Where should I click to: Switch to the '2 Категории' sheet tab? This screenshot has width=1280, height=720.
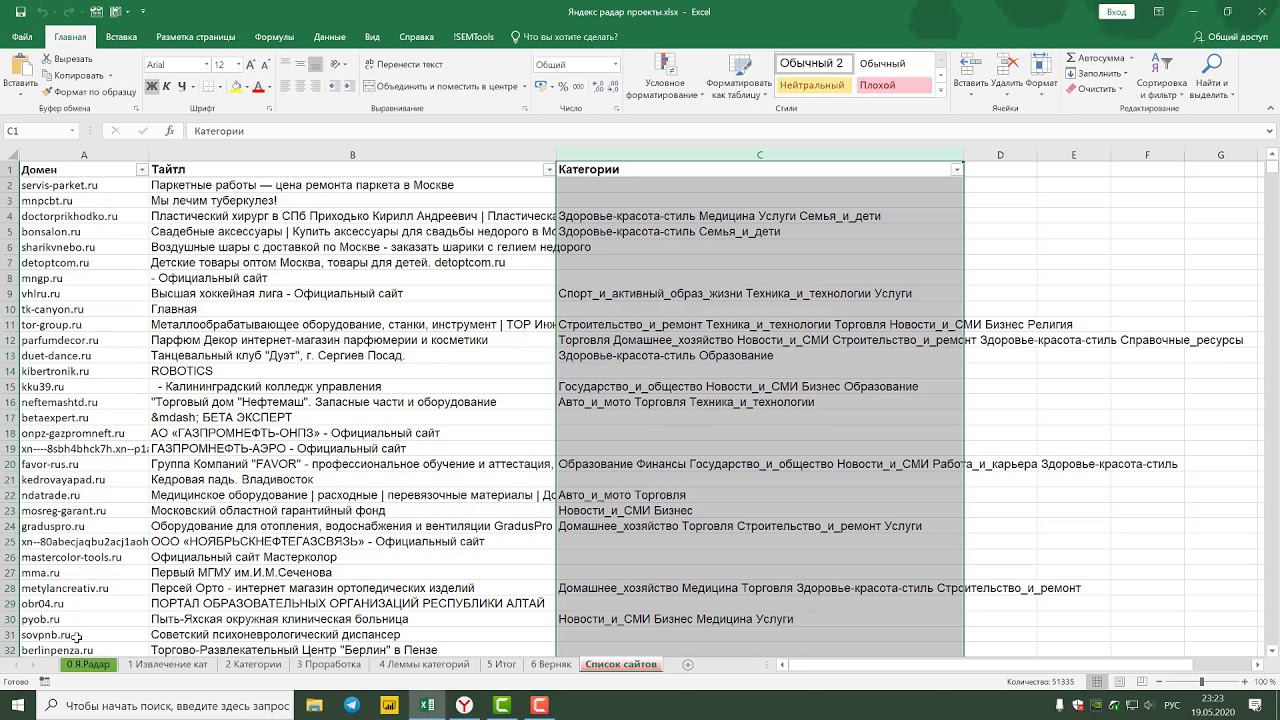tap(253, 664)
